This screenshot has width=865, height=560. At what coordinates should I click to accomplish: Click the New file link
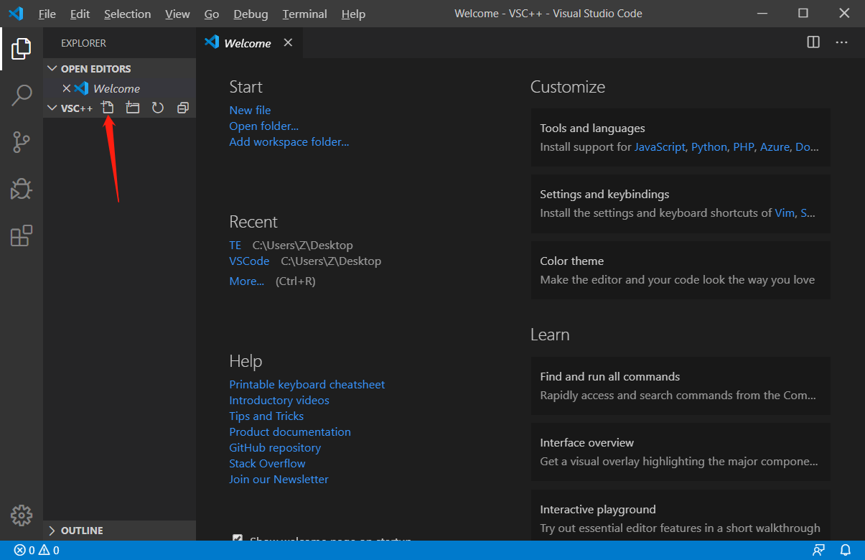pyautogui.click(x=250, y=110)
